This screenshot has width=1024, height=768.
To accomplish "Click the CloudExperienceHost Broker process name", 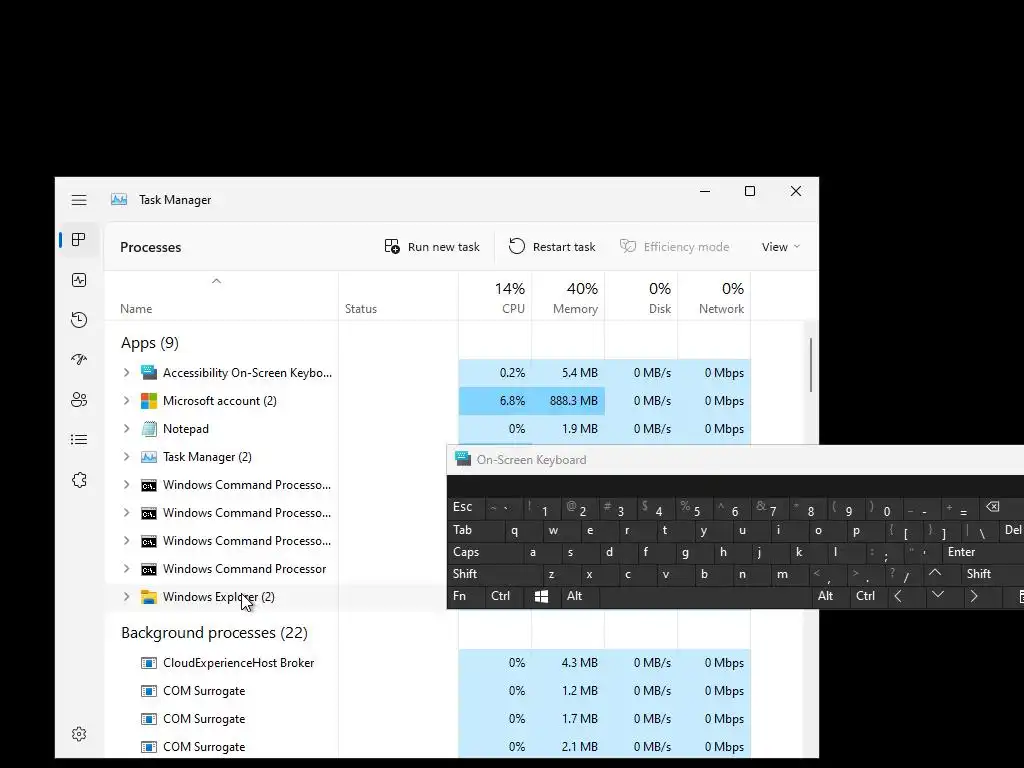I will tap(238, 663).
